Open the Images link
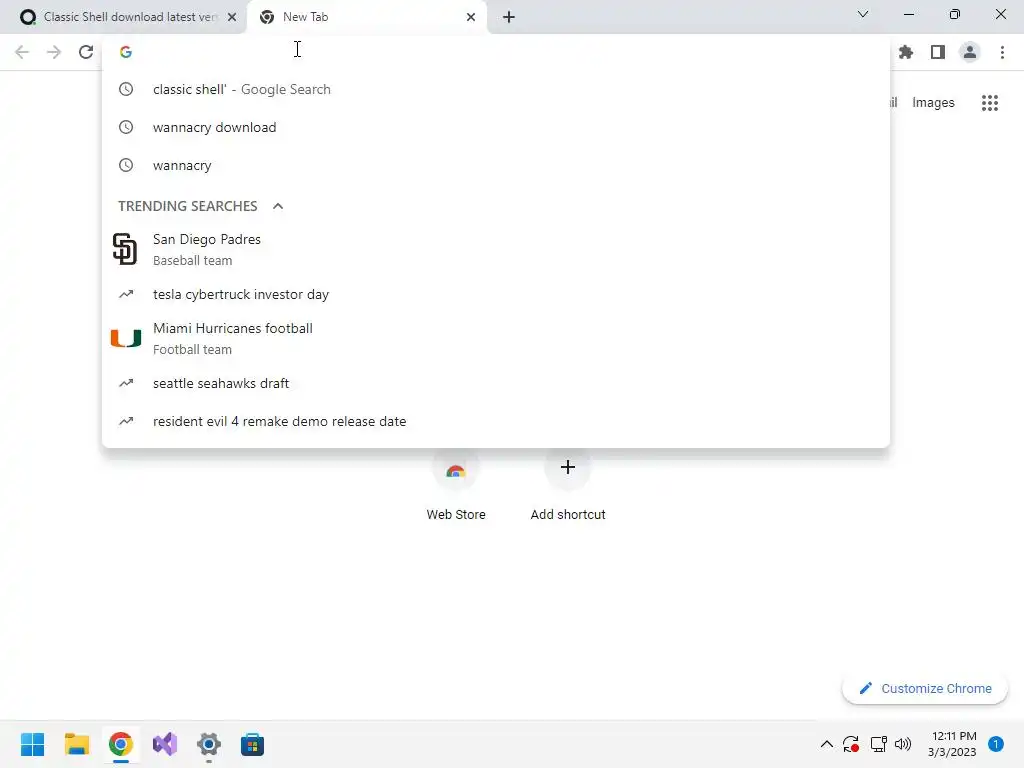Viewport: 1024px width, 768px height. (933, 103)
